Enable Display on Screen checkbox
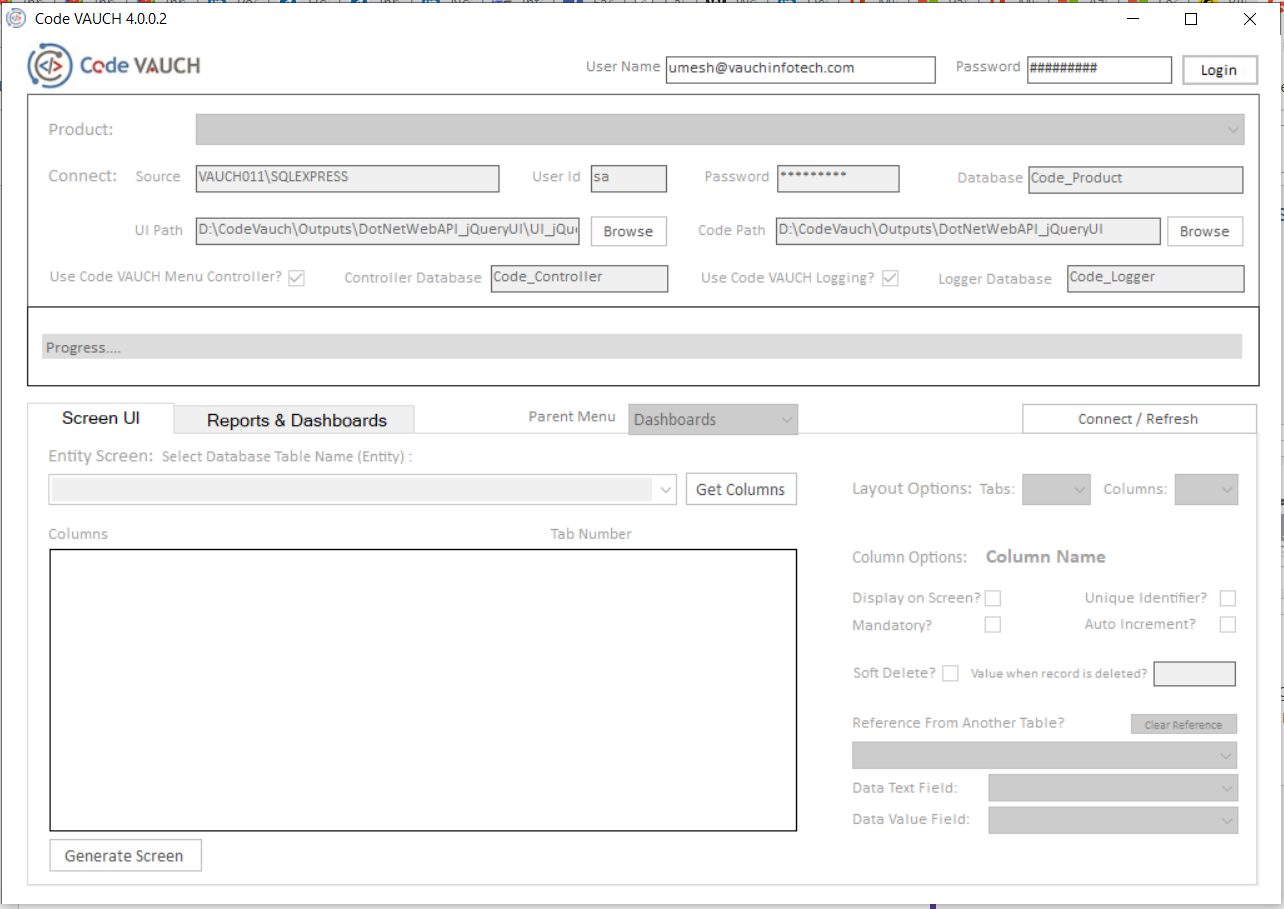The width and height of the screenshot is (1284, 909). (x=993, y=598)
